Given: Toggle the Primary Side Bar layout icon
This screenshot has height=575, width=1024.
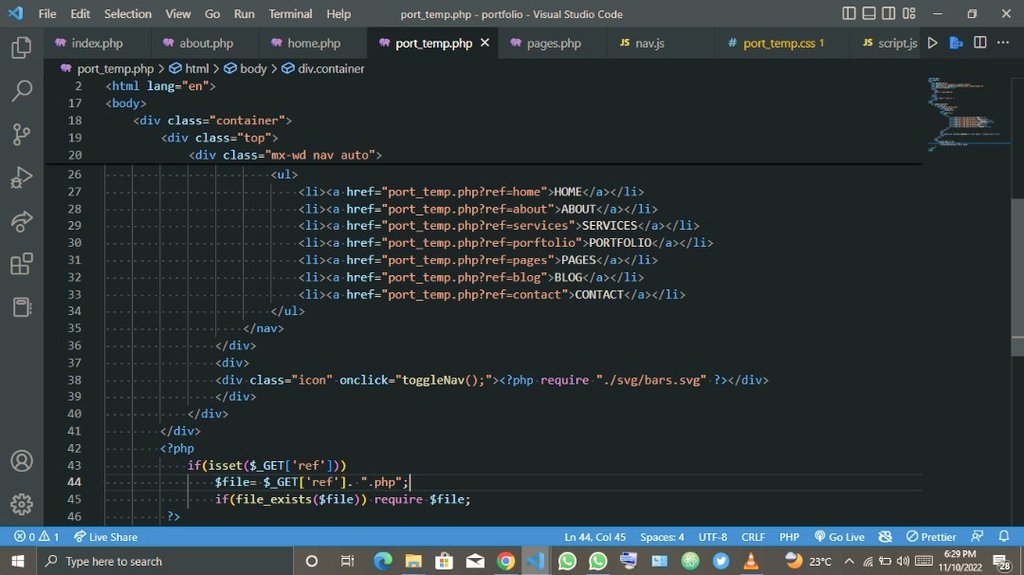Looking at the screenshot, I should (848, 13).
